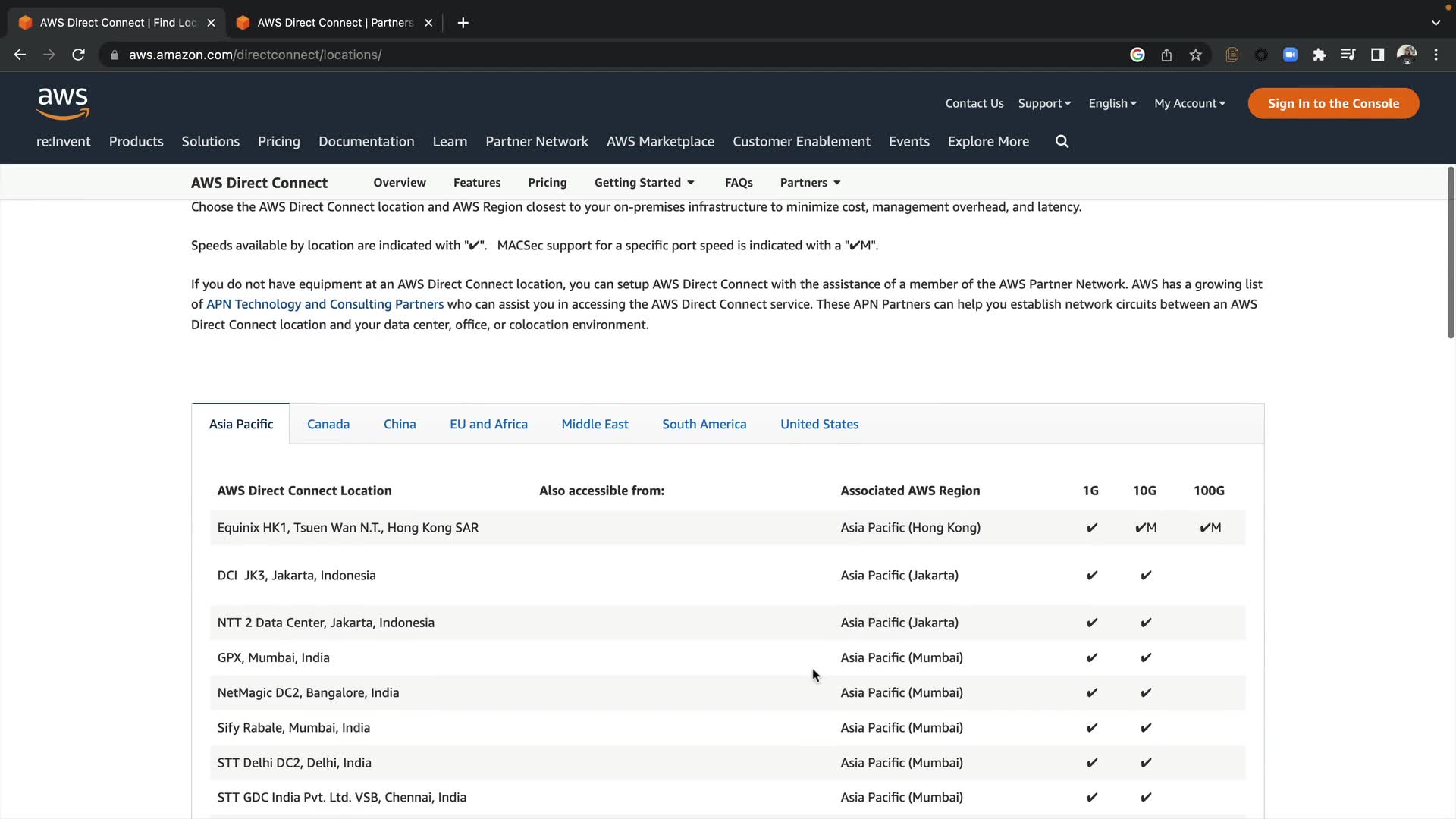Image resolution: width=1456 pixels, height=819 pixels.
Task: Open Chrome's three-dot menu
Action: [1436, 55]
